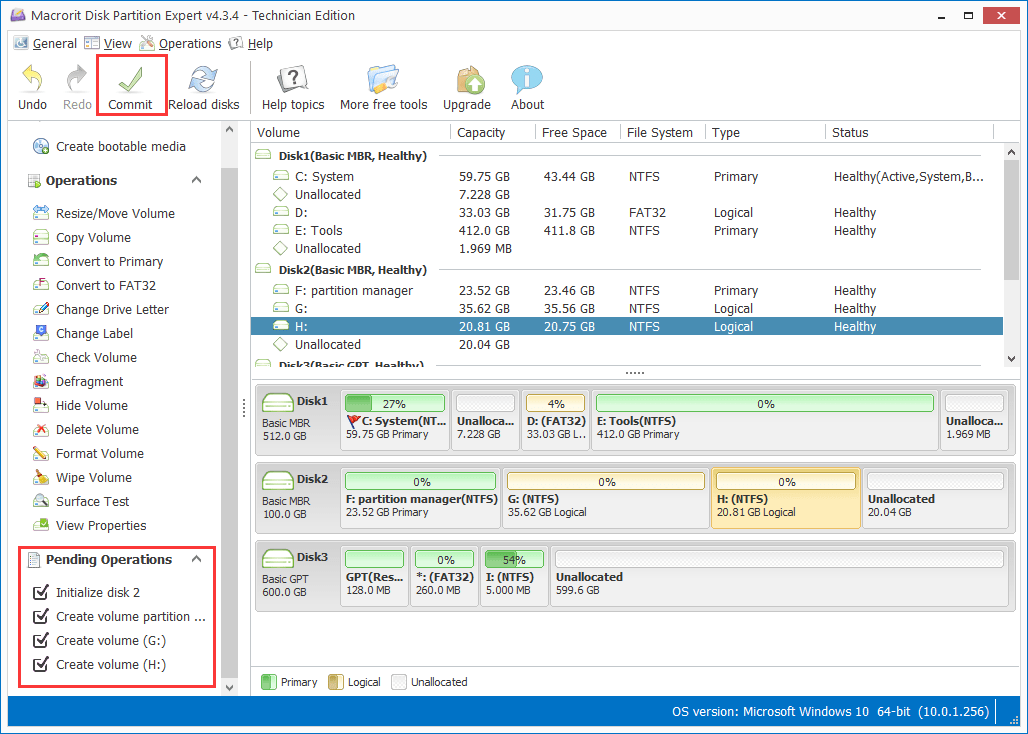Click the Reload disks icon
Screen dimensions: 1028x734
click(x=203, y=79)
